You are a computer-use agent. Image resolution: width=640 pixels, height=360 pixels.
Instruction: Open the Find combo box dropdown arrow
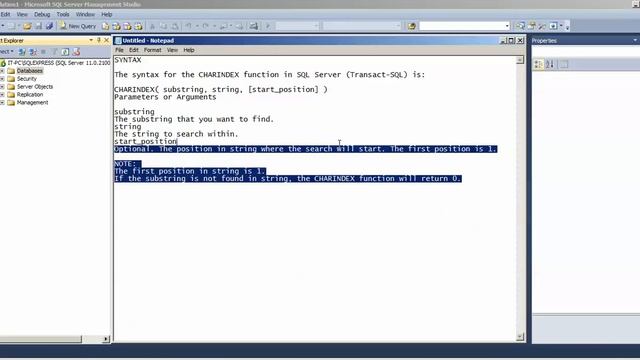507,26
